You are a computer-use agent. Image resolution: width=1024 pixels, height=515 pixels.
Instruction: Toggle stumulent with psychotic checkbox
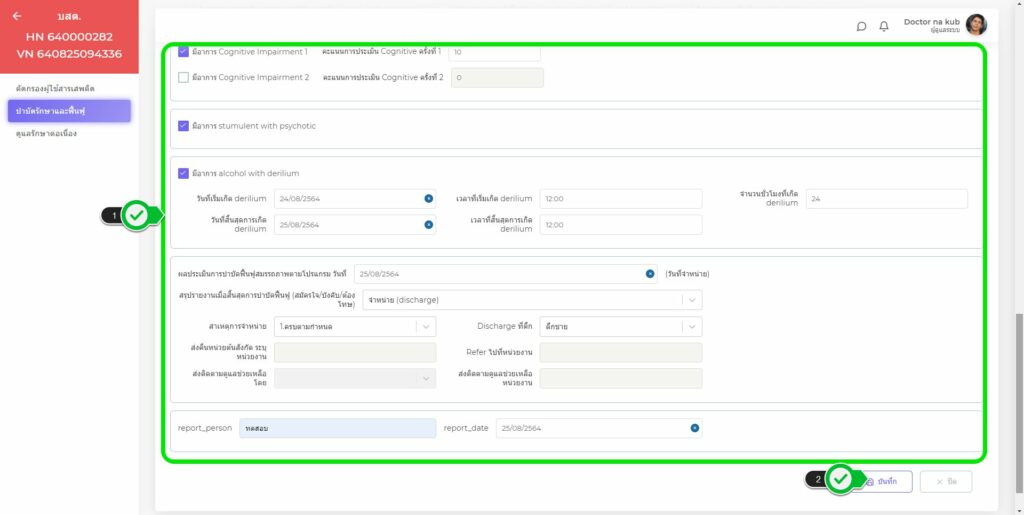[183, 126]
